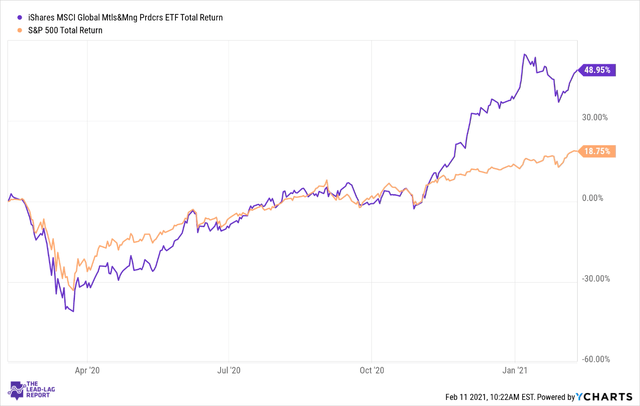The image size is (640, 406).
Task: Click the orange 18.75% value tag
Action: click(597, 151)
